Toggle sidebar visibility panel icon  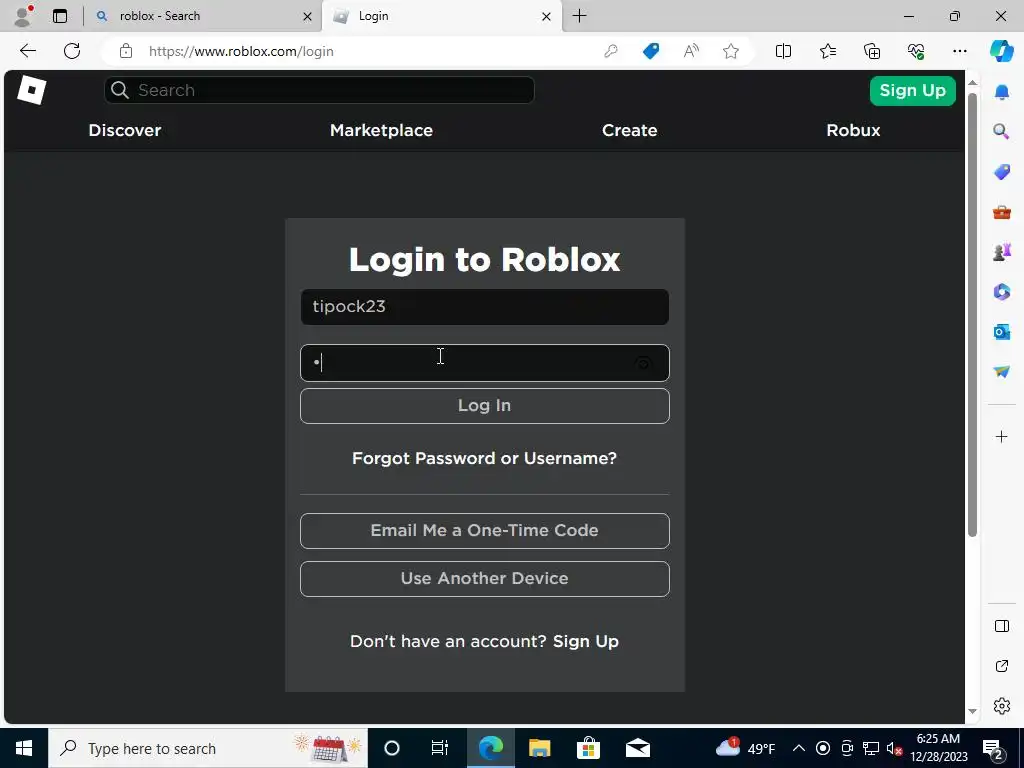(x=1001, y=626)
